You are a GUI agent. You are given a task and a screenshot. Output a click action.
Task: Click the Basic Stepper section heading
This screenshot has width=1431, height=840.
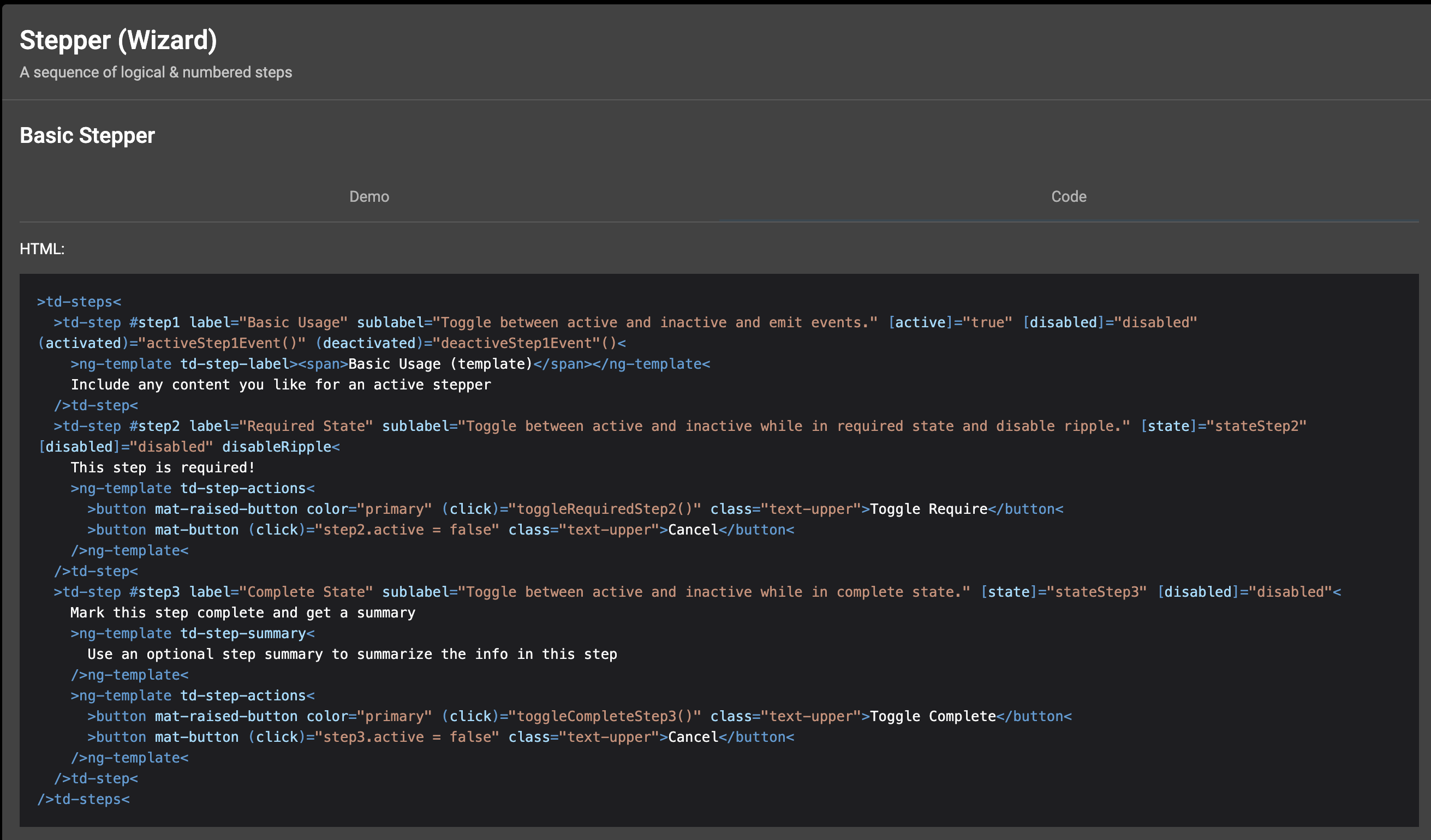click(87, 136)
